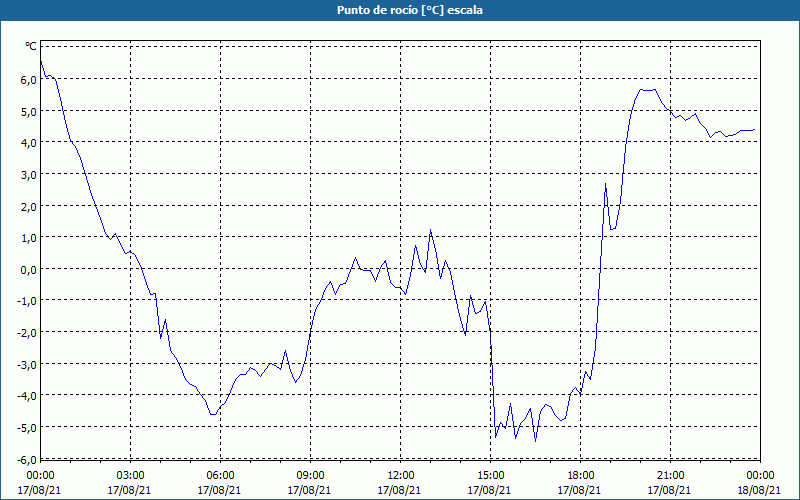Screen dimensions: 800x500
Task: Click the '17/08/21' date under 21:00
Action: 670,490
